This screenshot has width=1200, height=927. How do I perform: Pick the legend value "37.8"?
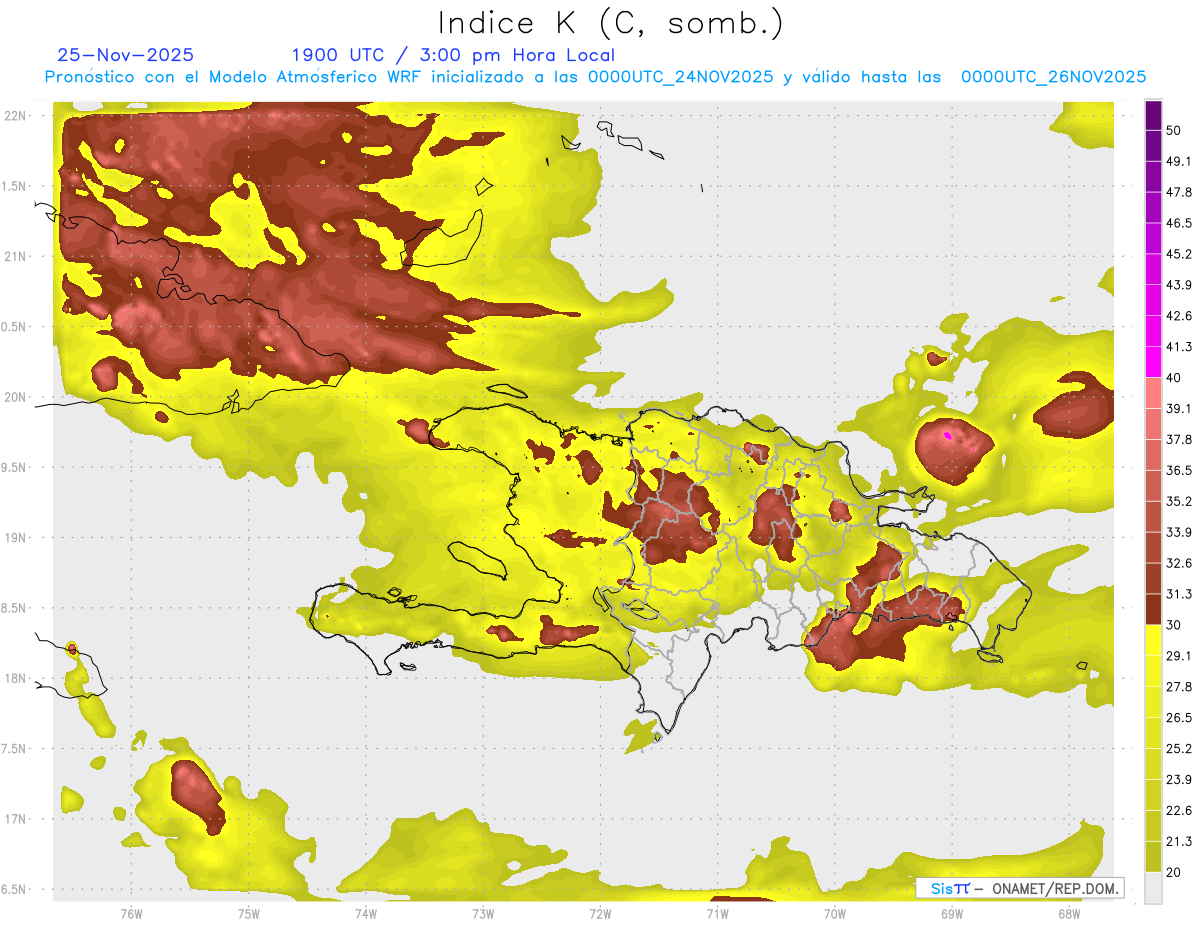(x=1179, y=439)
